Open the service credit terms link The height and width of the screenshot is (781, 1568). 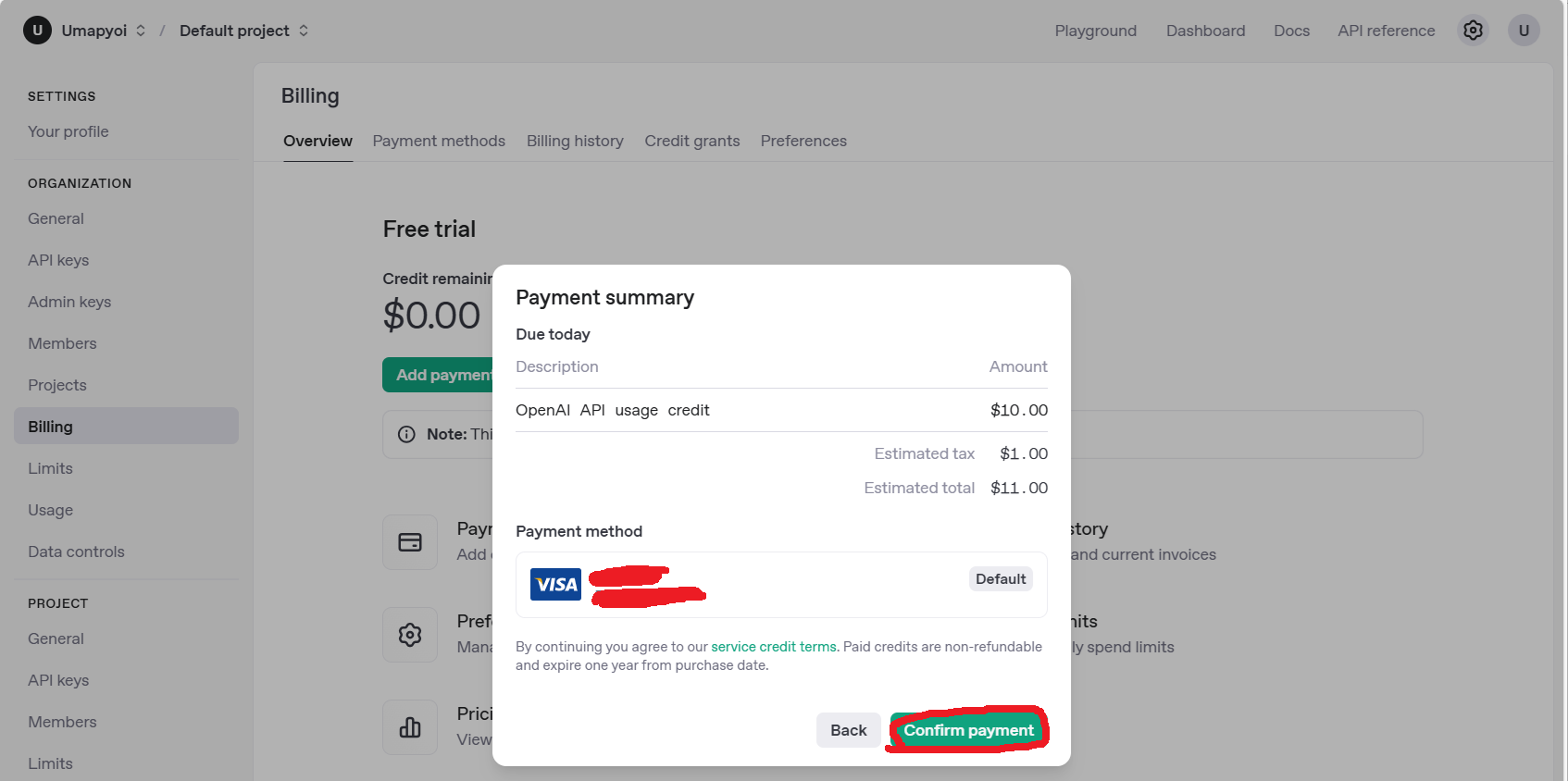(773, 647)
